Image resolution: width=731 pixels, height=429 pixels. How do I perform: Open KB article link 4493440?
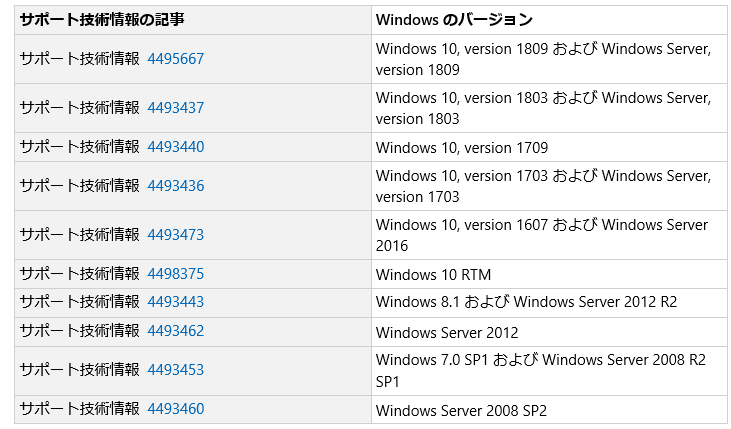click(176, 147)
